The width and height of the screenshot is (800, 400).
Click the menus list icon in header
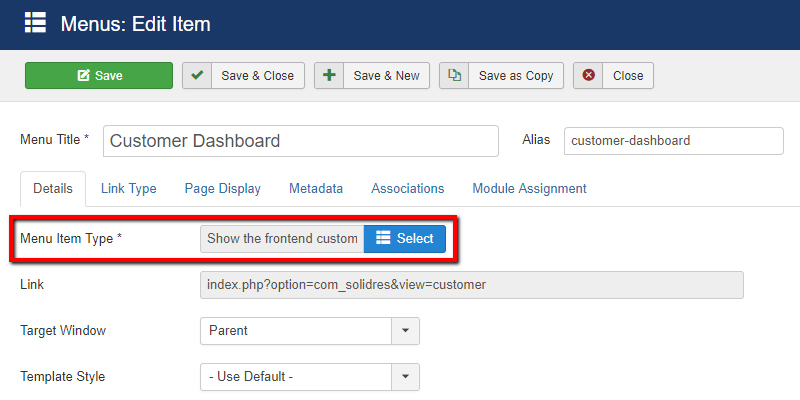click(36, 23)
